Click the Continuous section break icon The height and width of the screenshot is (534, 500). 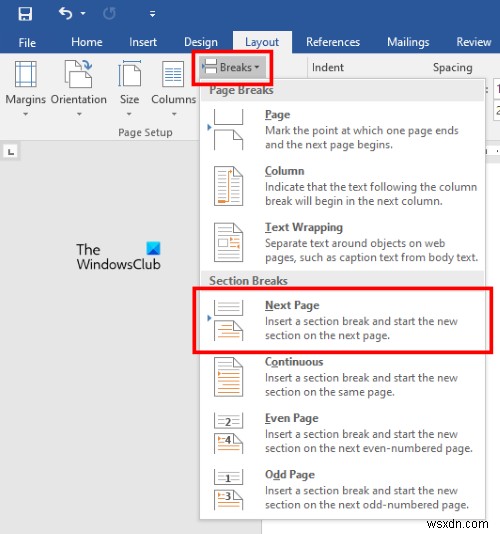[228, 377]
